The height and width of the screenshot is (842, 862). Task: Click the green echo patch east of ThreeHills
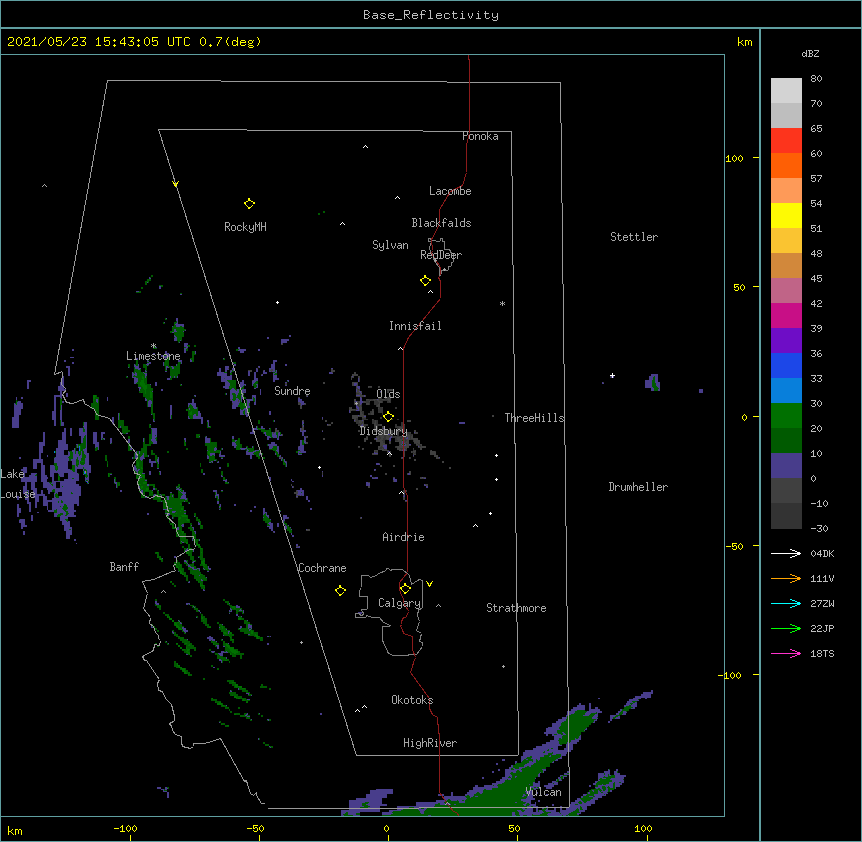pos(653,382)
